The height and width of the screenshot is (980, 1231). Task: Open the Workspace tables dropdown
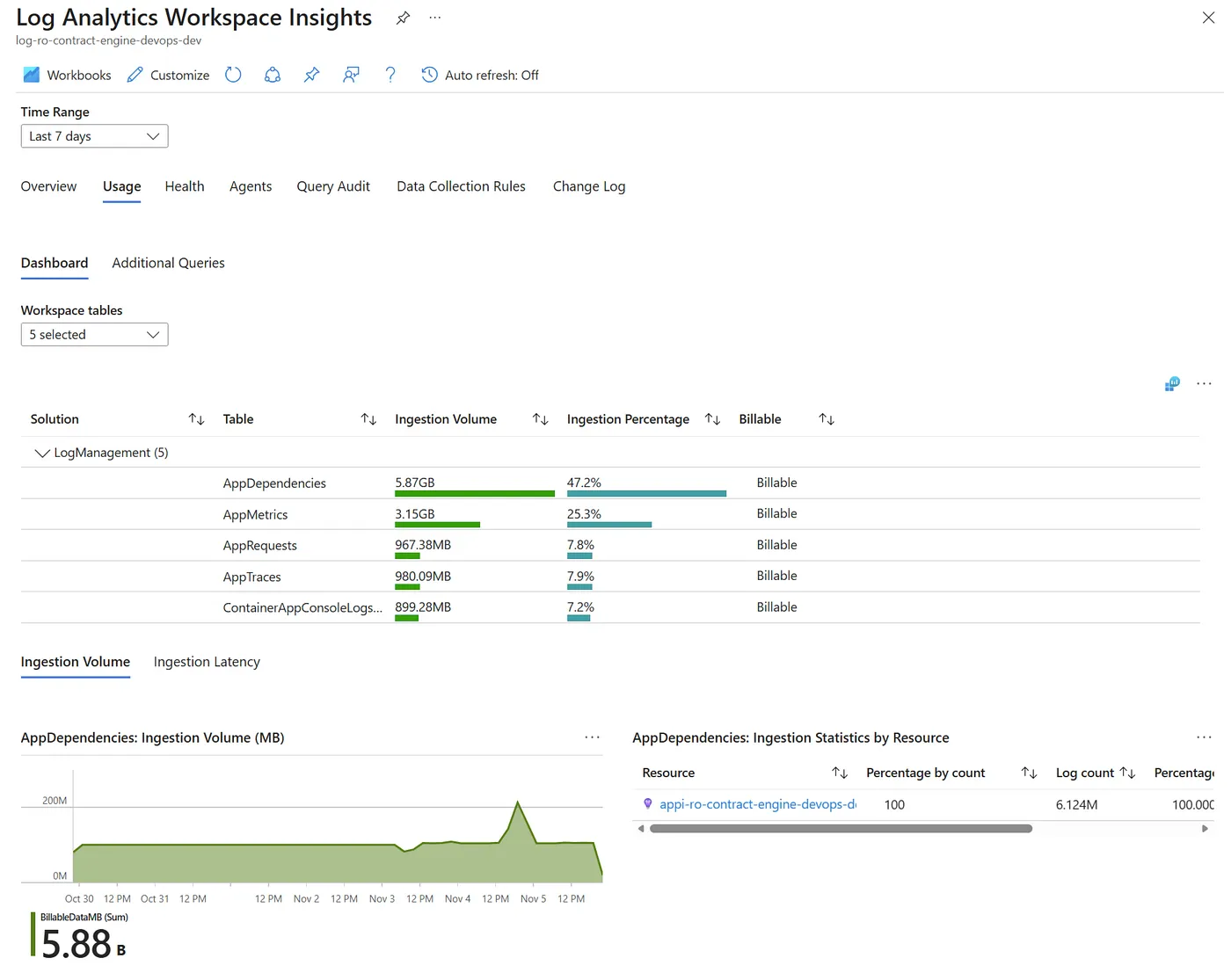pos(94,335)
